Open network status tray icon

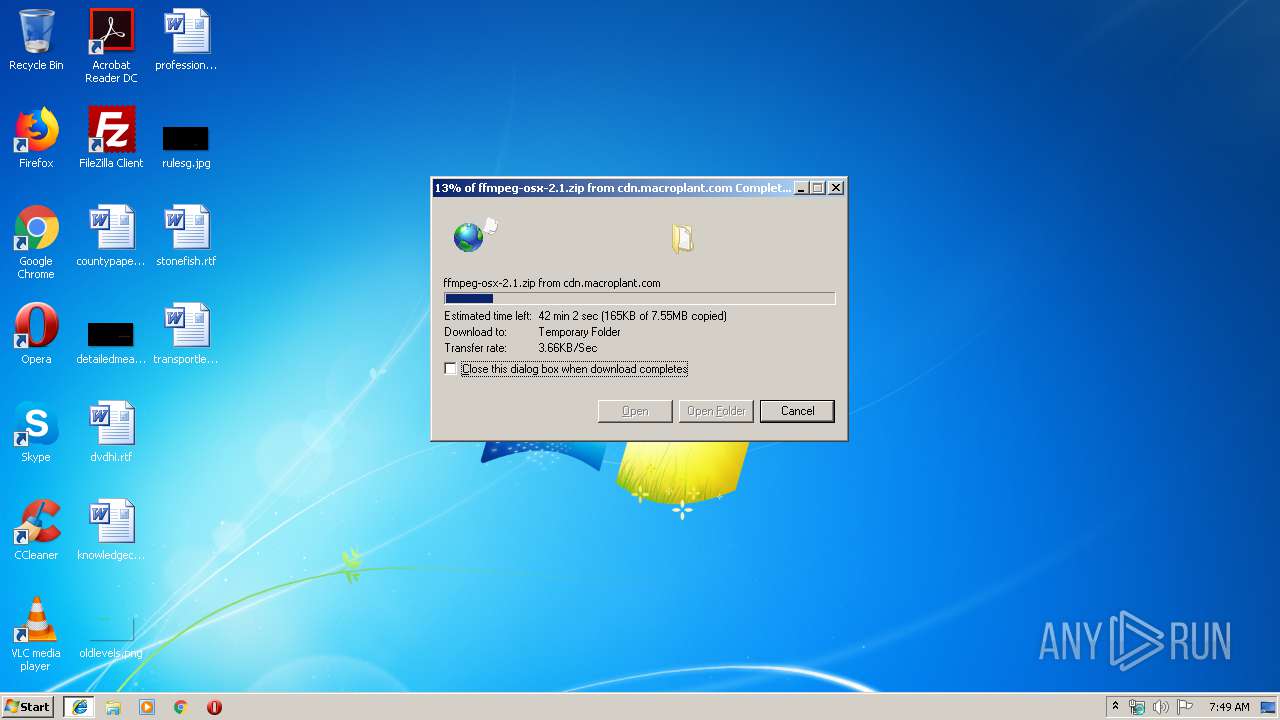(1137, 707)
